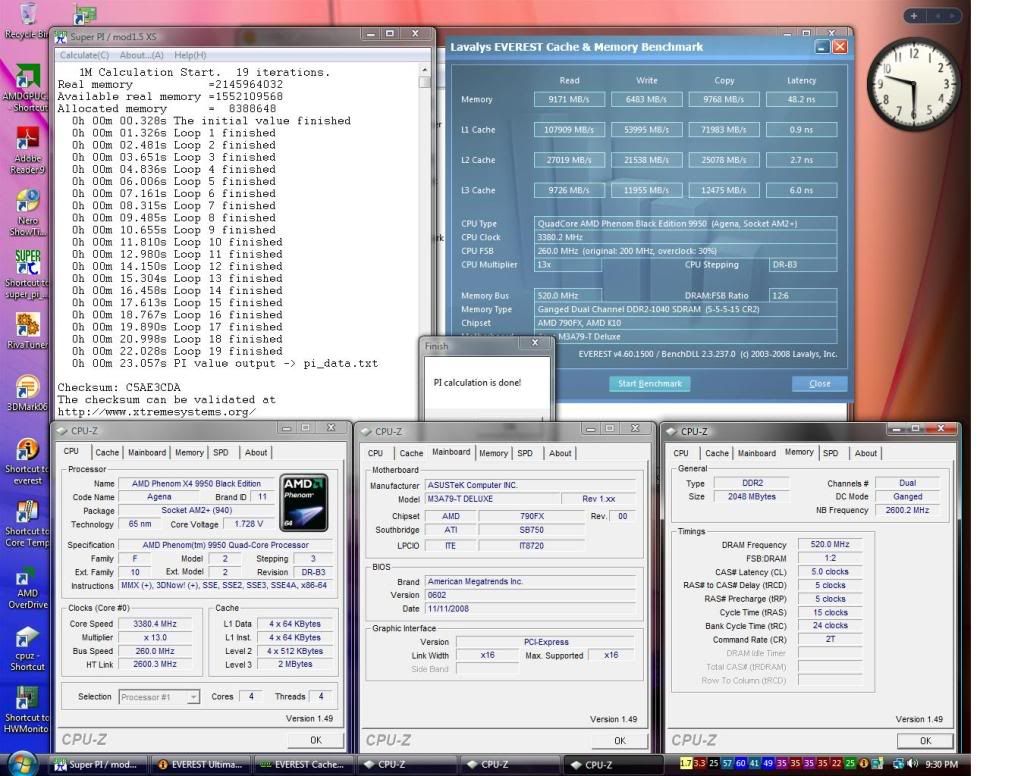Screen dimensions: 1024x776
Task: Click the Memory Latency value 48.2 ns
Action: point(801,100)
